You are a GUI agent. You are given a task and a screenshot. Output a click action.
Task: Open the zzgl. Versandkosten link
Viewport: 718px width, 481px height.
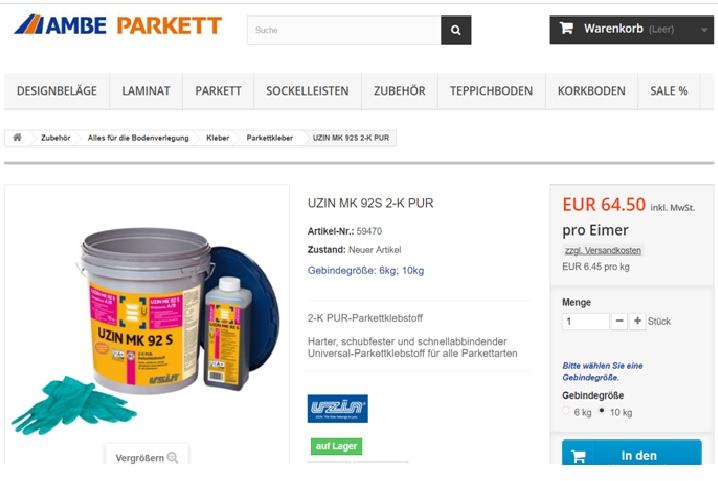(x=603, y=251)
